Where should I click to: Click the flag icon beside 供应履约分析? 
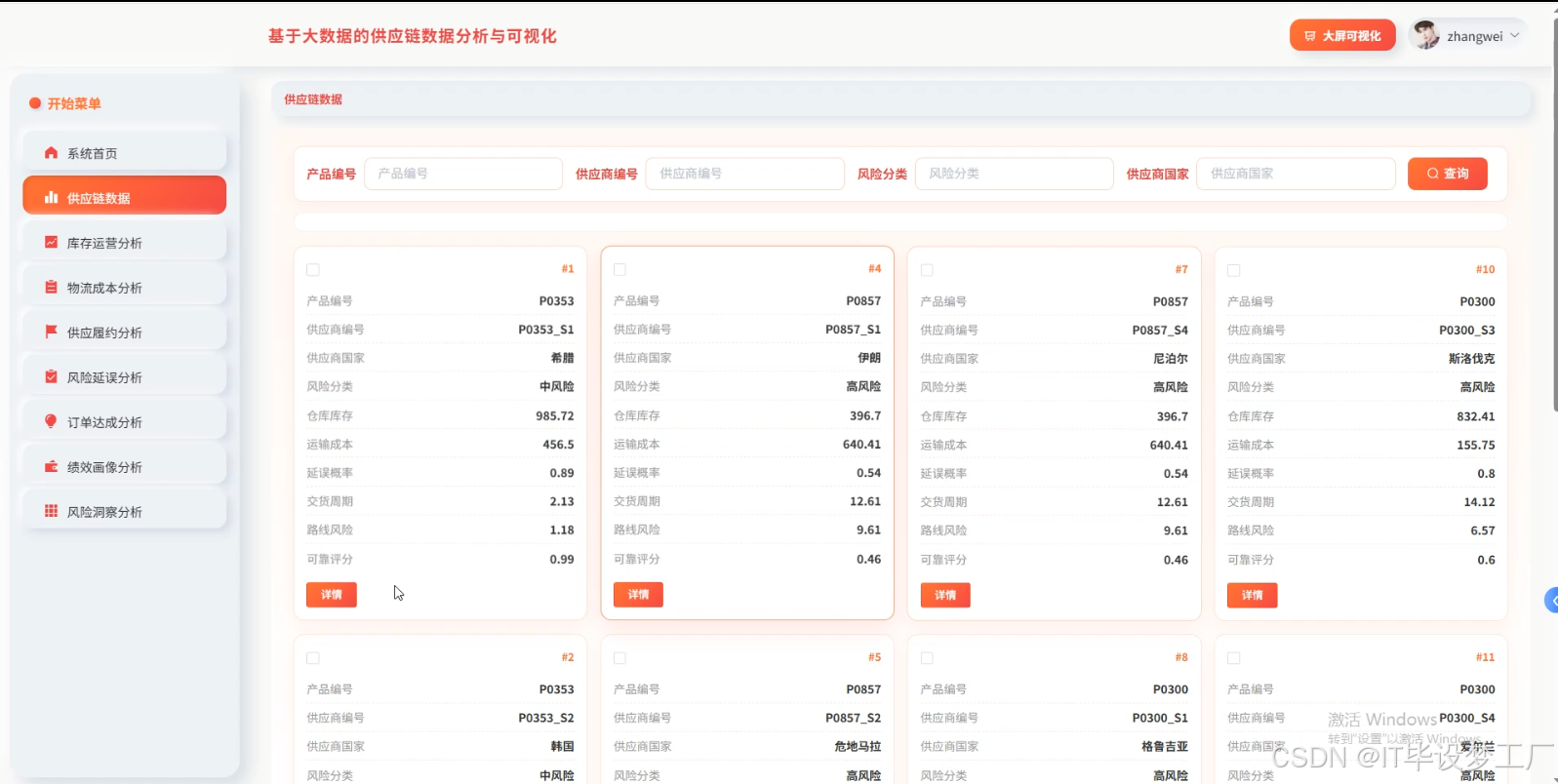51,333
